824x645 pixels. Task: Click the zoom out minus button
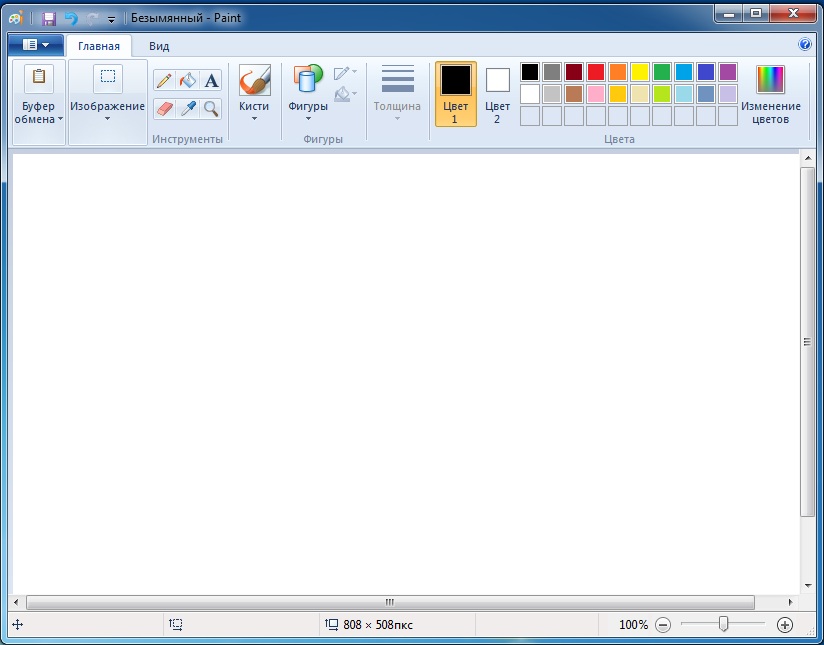(x=663, y=625)
